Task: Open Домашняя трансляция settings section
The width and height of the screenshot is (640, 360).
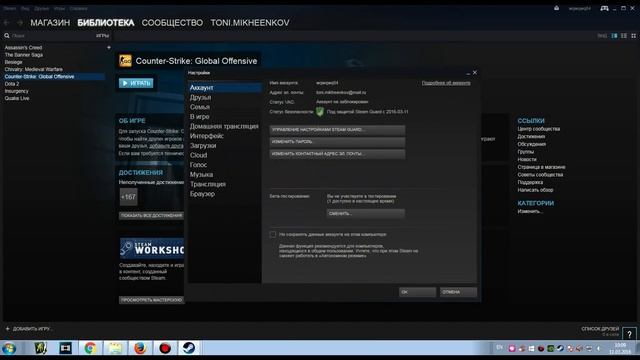Action: click(x=224, y=127)
